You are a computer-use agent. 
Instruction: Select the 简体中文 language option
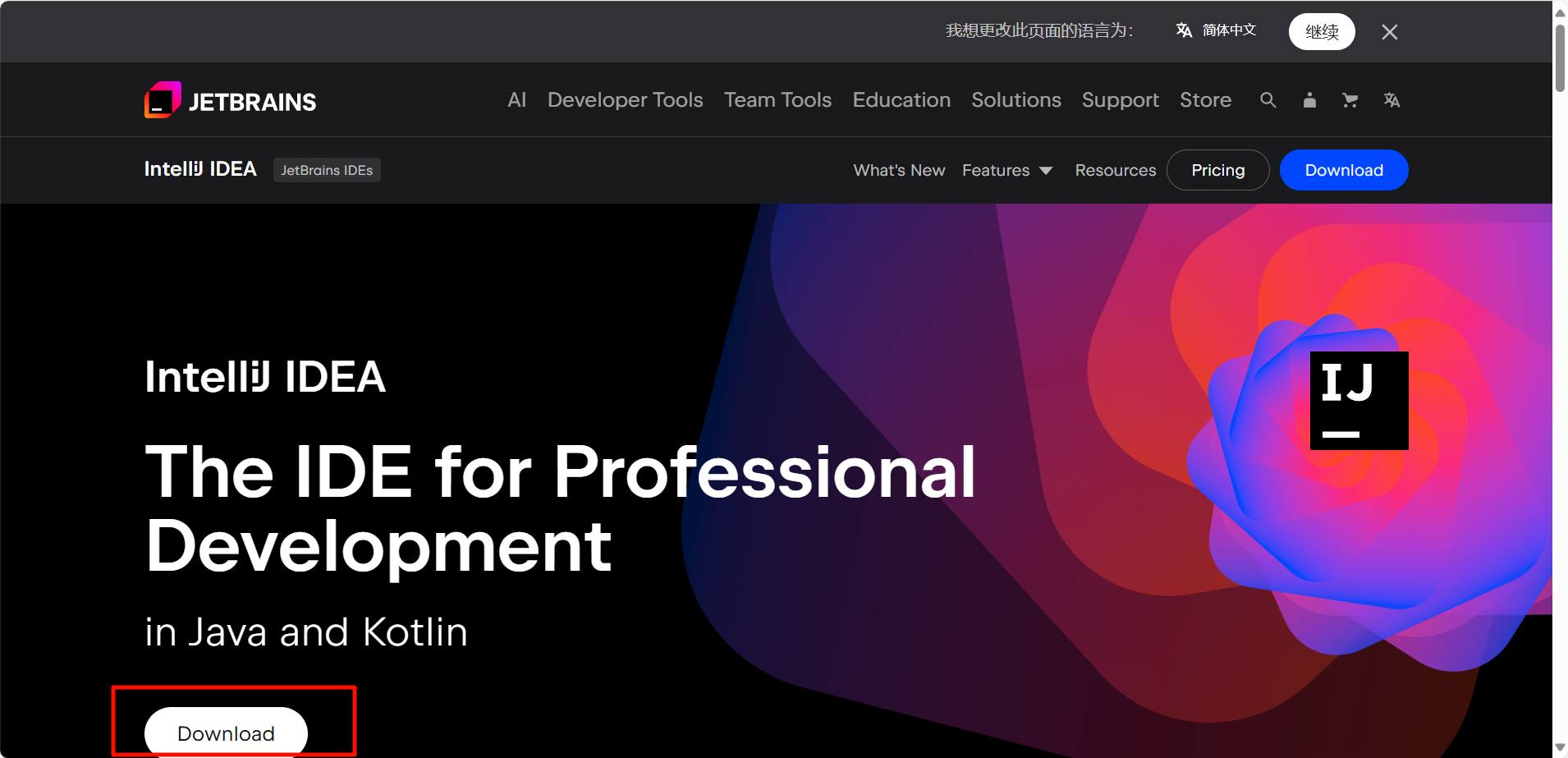click(1229, 30)
